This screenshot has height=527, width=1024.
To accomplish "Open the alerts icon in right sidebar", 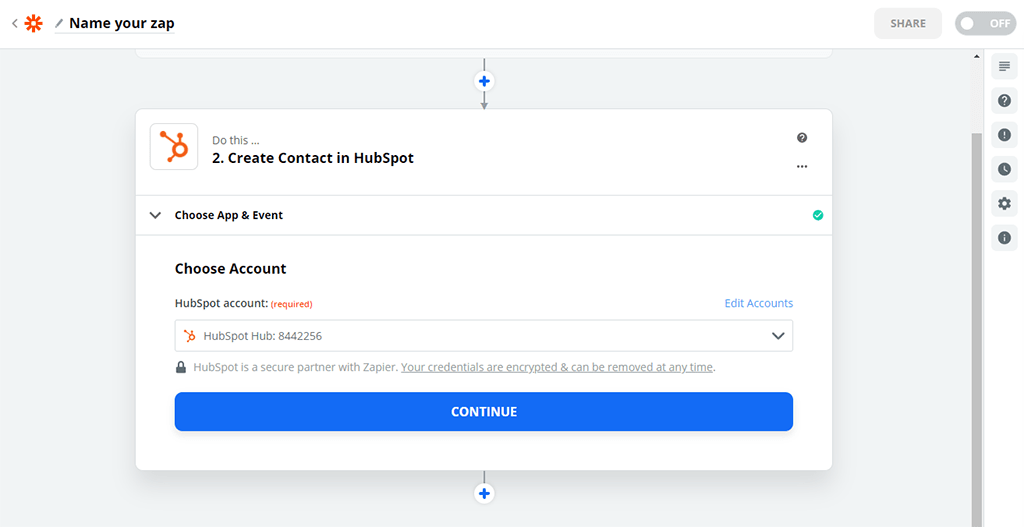I will [x=1004, y=135].
